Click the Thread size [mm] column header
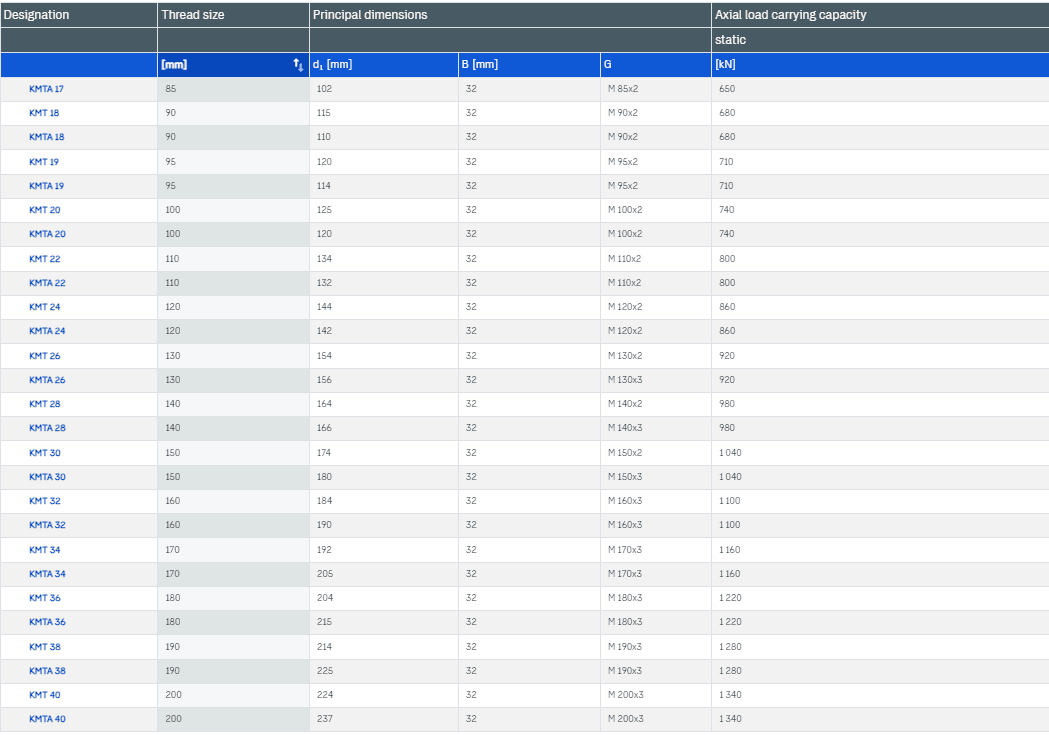 174,65
